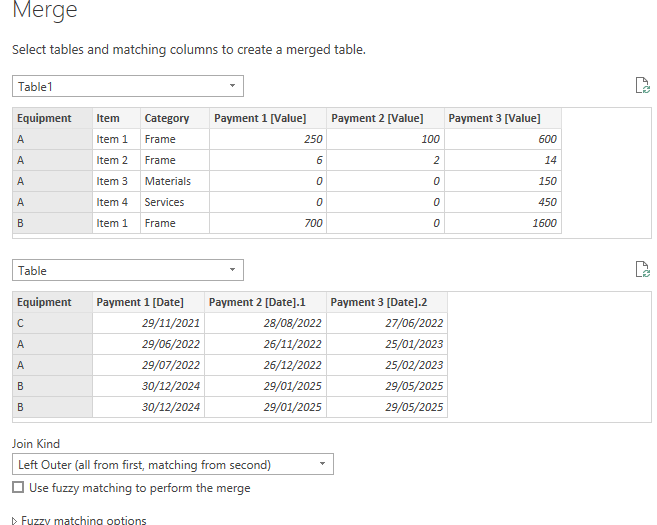
Task: Expand Fuzzy matching options
Action: coord(79,520)
